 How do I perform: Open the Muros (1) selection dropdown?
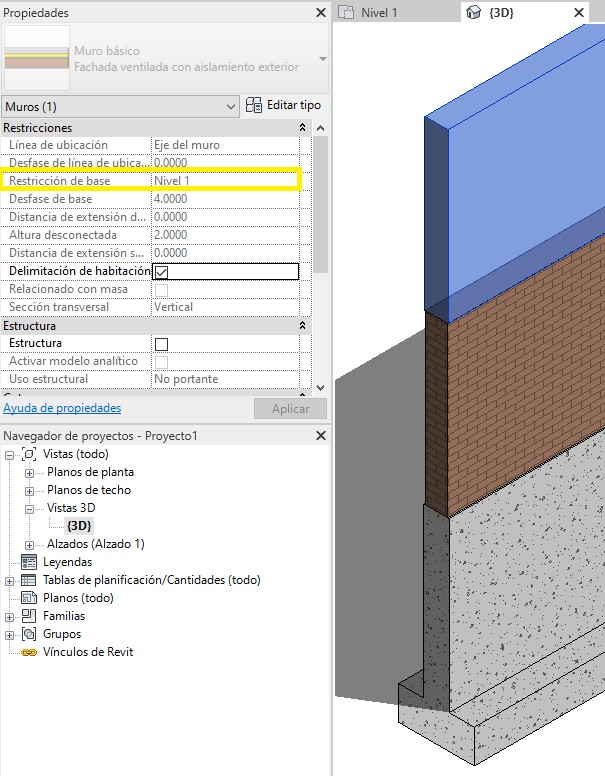click(x=121, y=106)
